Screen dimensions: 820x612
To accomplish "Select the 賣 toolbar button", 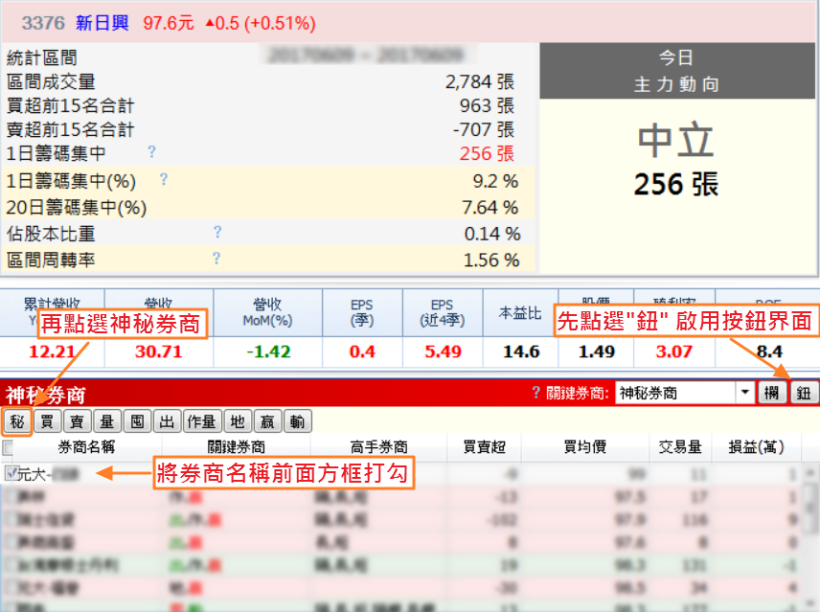I will [x=77, y=422].
